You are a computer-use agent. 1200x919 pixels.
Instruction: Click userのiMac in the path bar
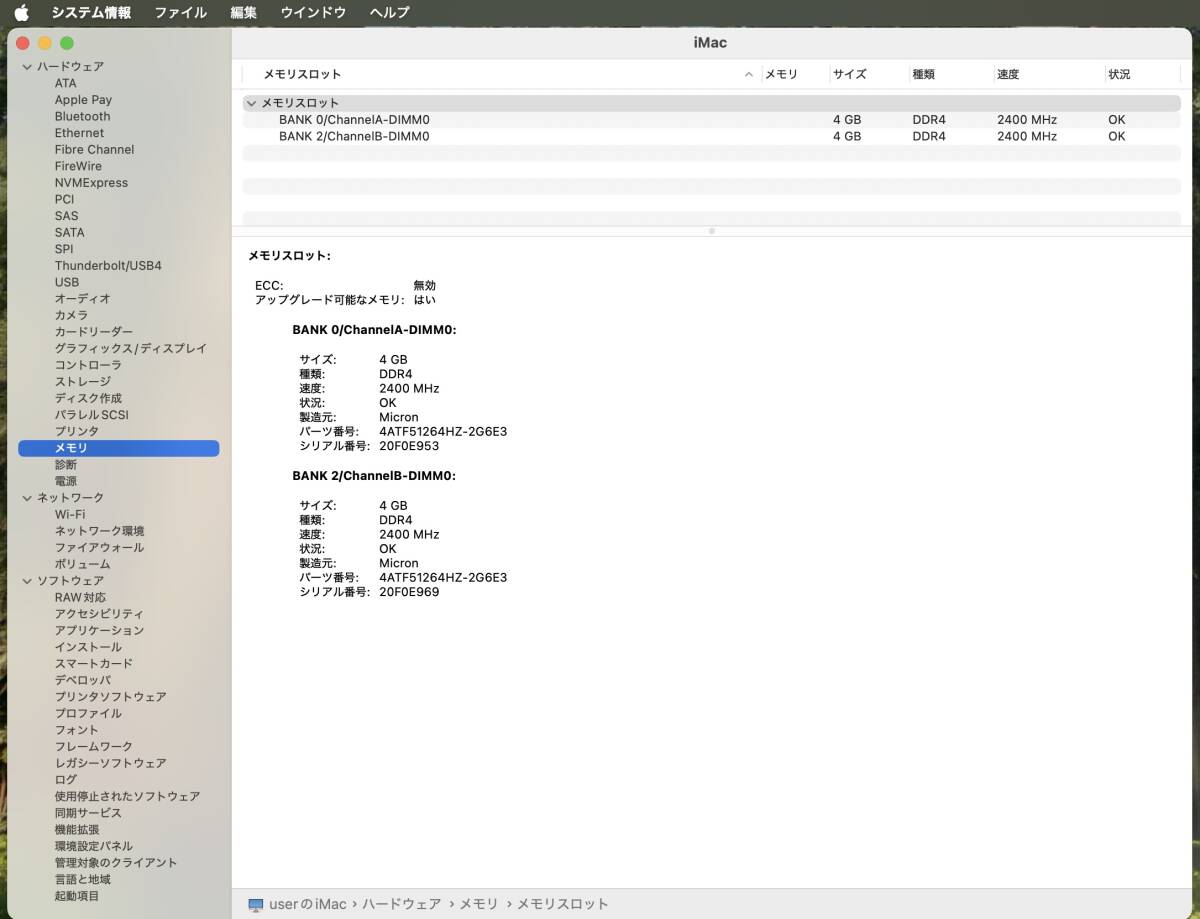click(307, 904)
